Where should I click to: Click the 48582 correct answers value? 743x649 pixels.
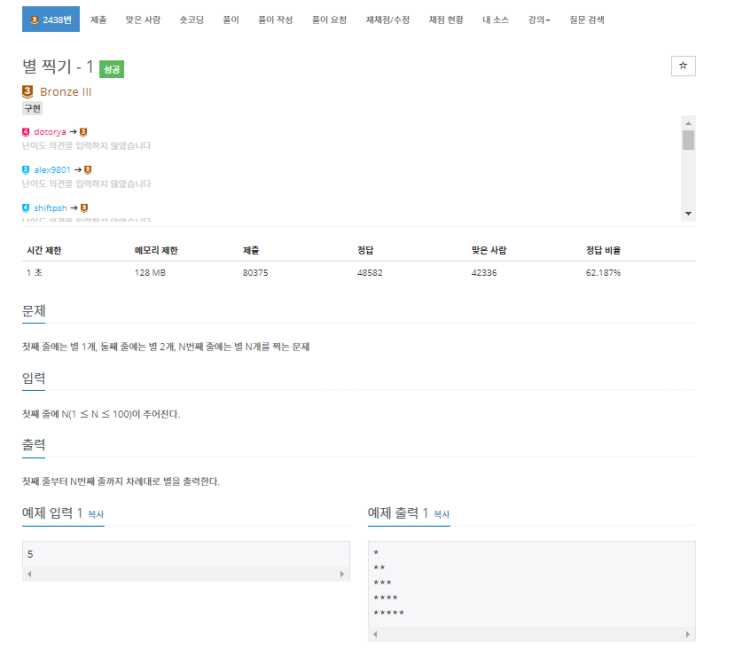click(370, 273)
